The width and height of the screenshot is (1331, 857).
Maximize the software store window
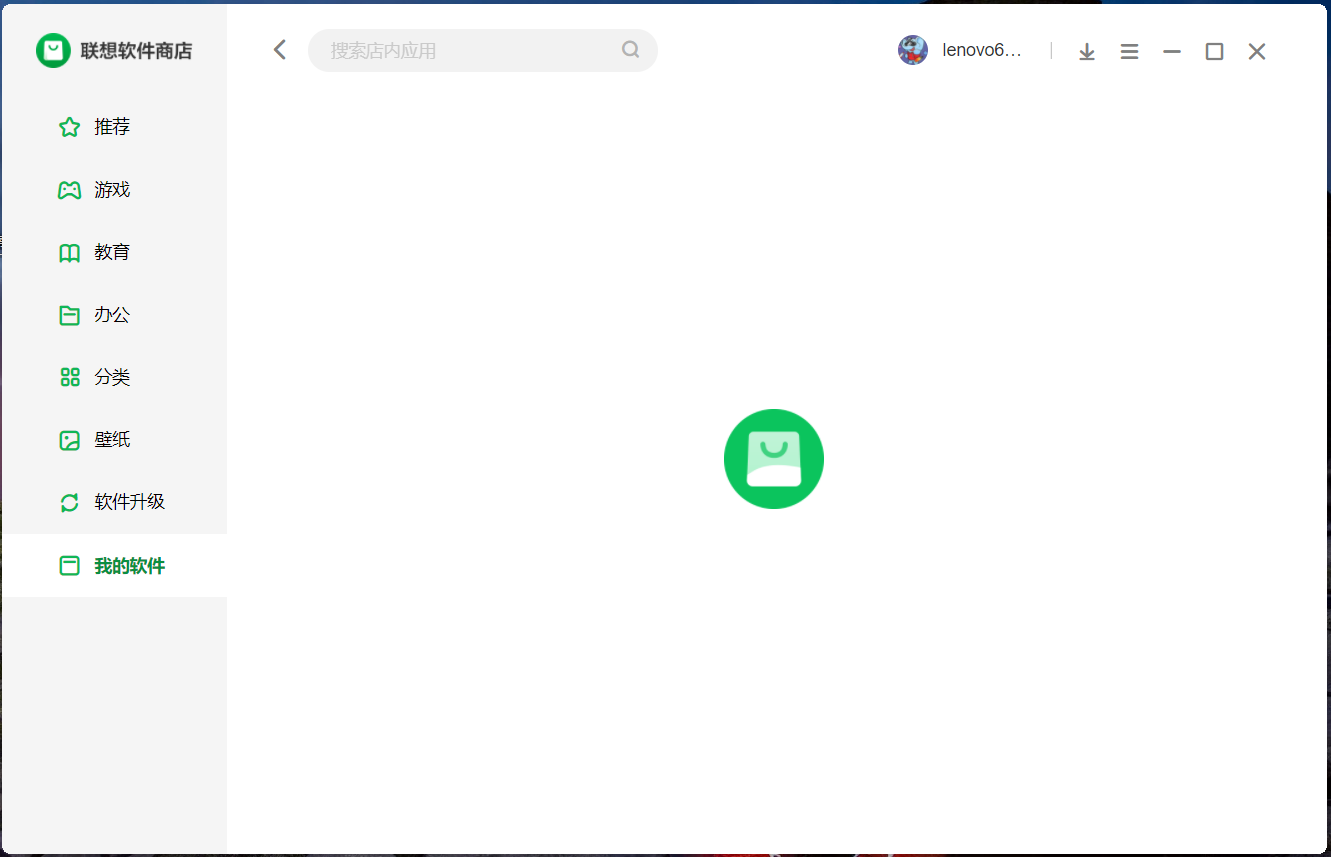pyautogui.click(x=1214, y=51)
